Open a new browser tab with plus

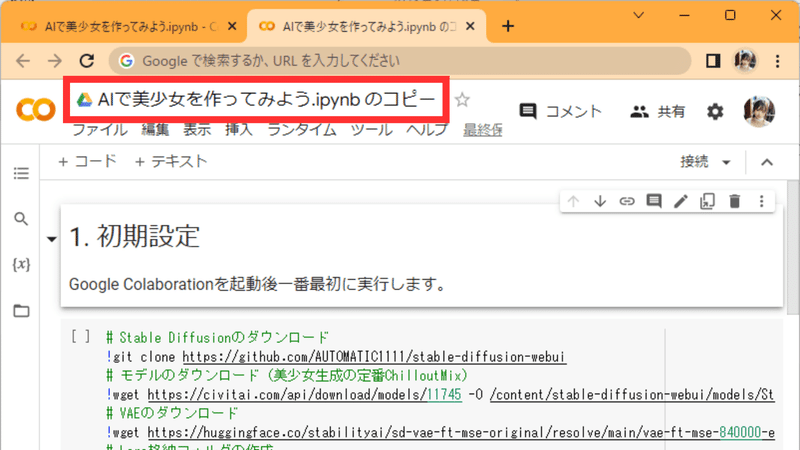[508, 26]
